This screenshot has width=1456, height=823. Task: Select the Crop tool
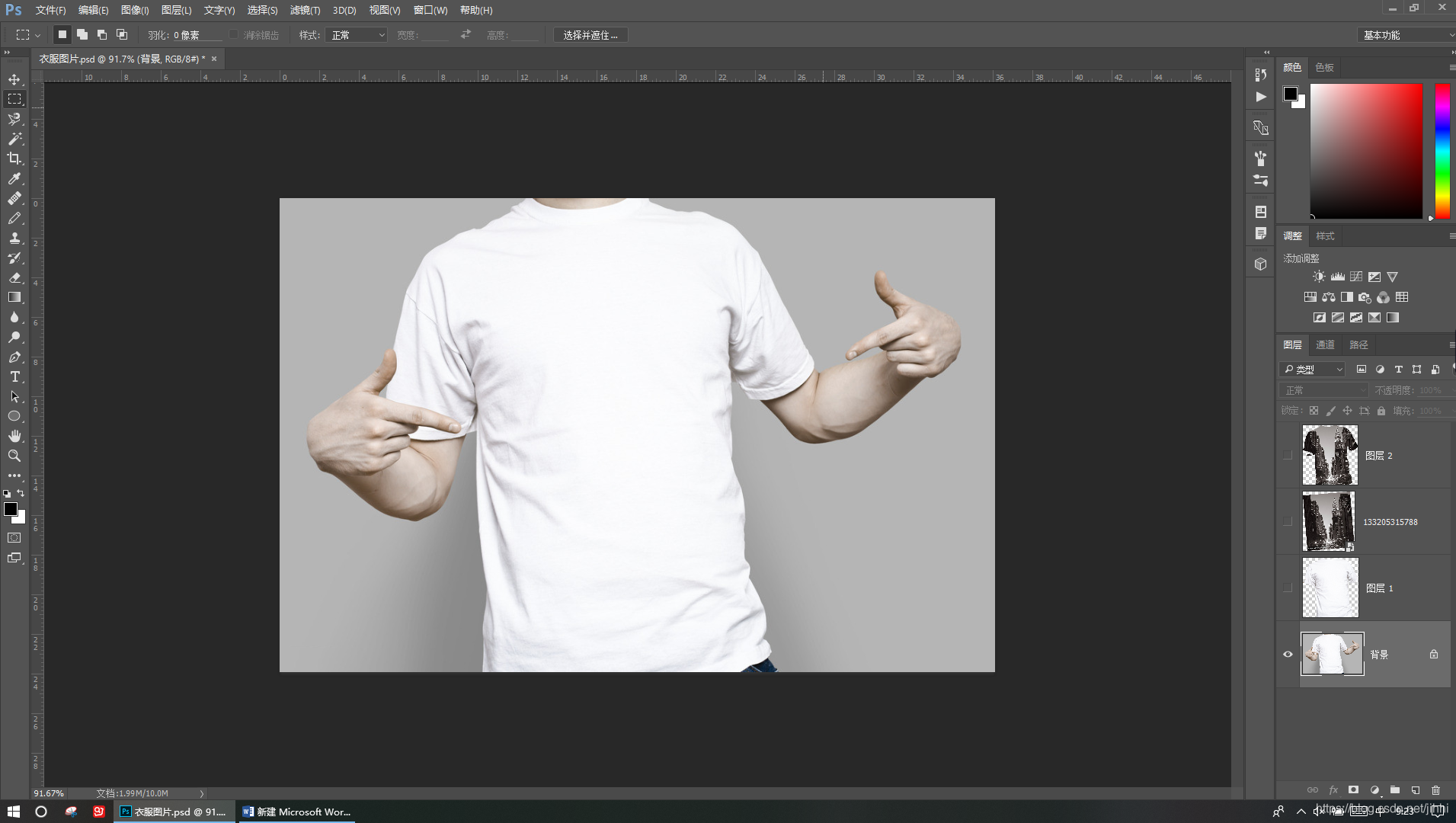pos(14,159)
